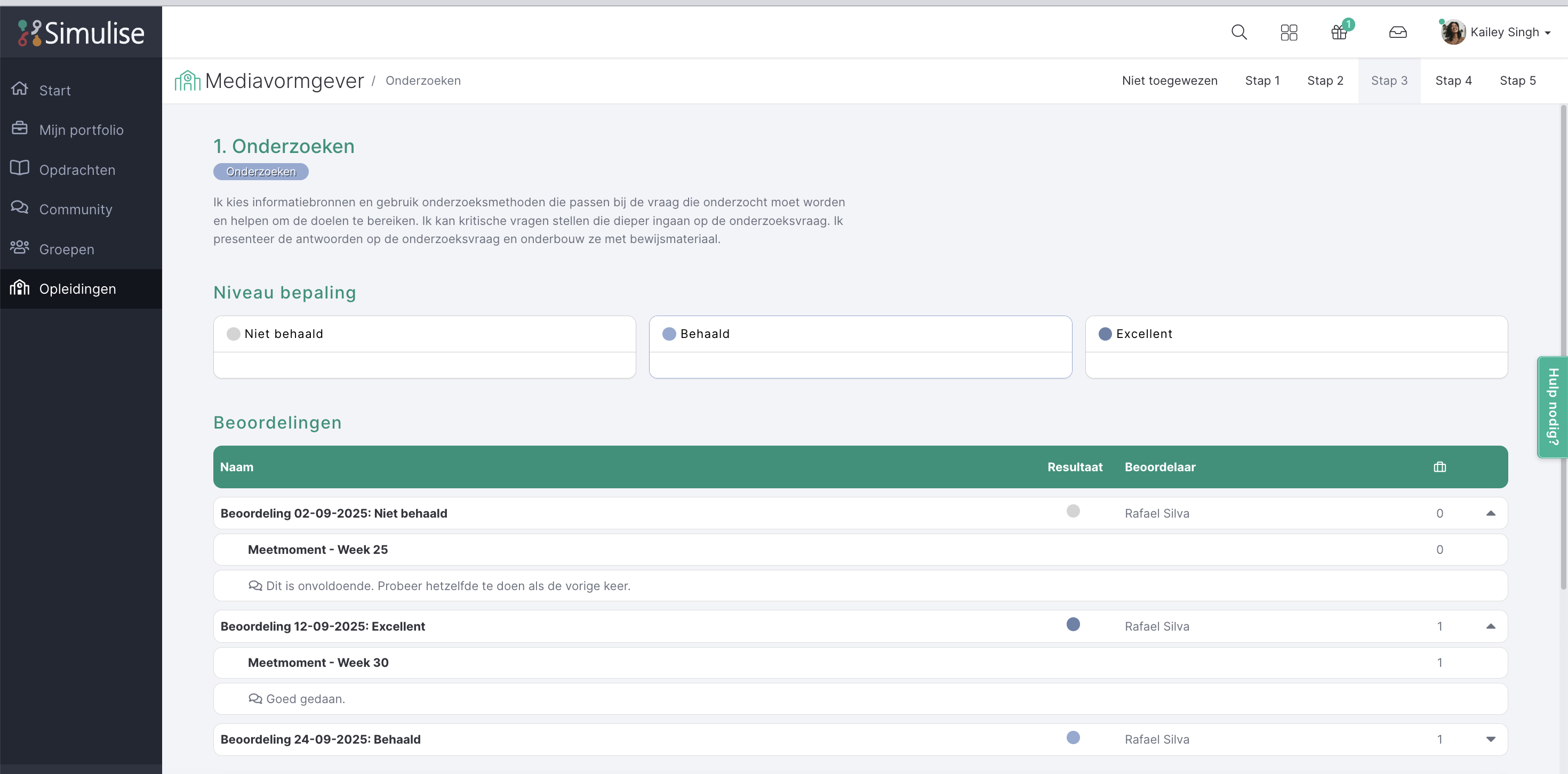Click the Start home icon
Screen dimensions: 1568x774
(20, 89)
